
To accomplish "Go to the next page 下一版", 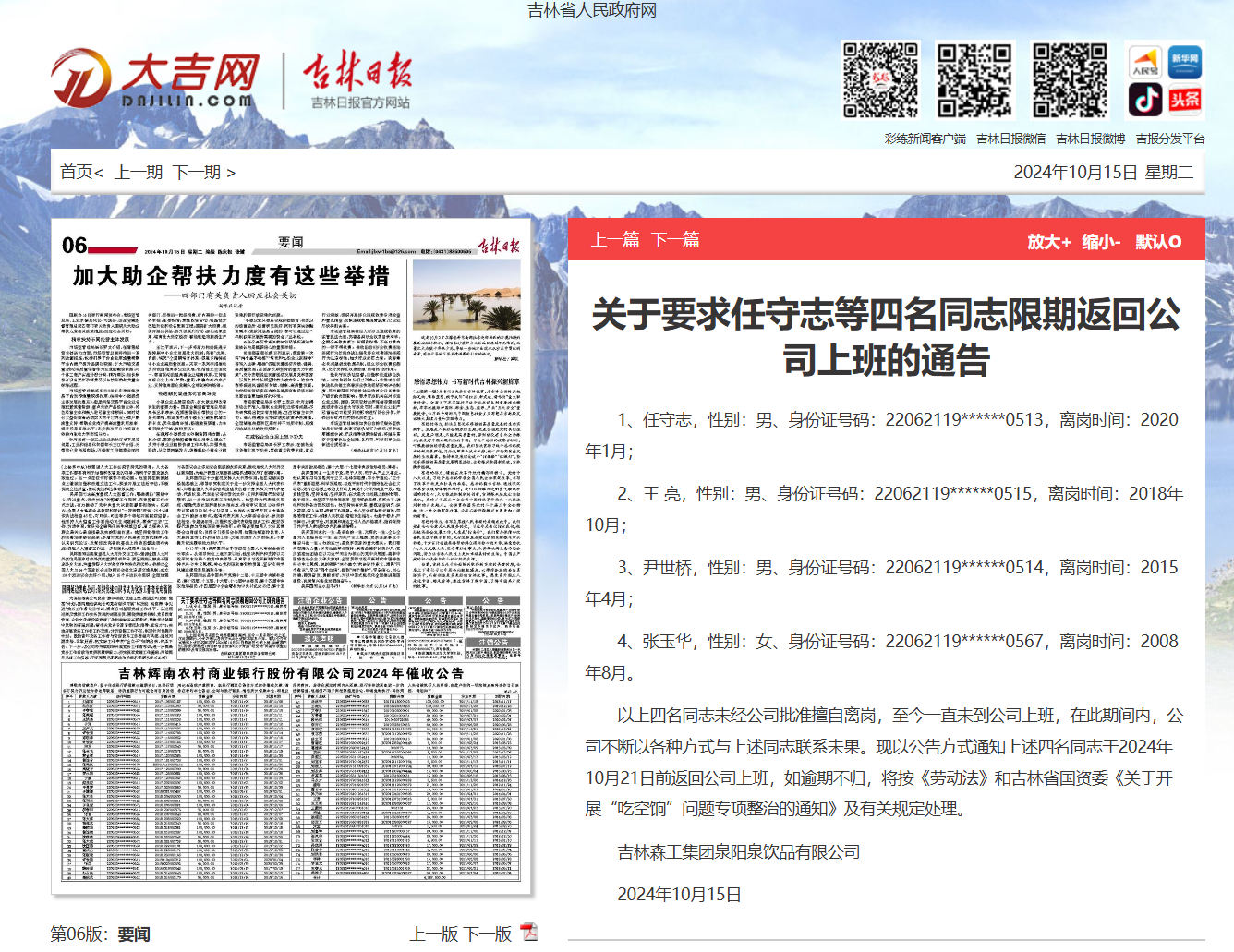I will [x=488, y=934].
